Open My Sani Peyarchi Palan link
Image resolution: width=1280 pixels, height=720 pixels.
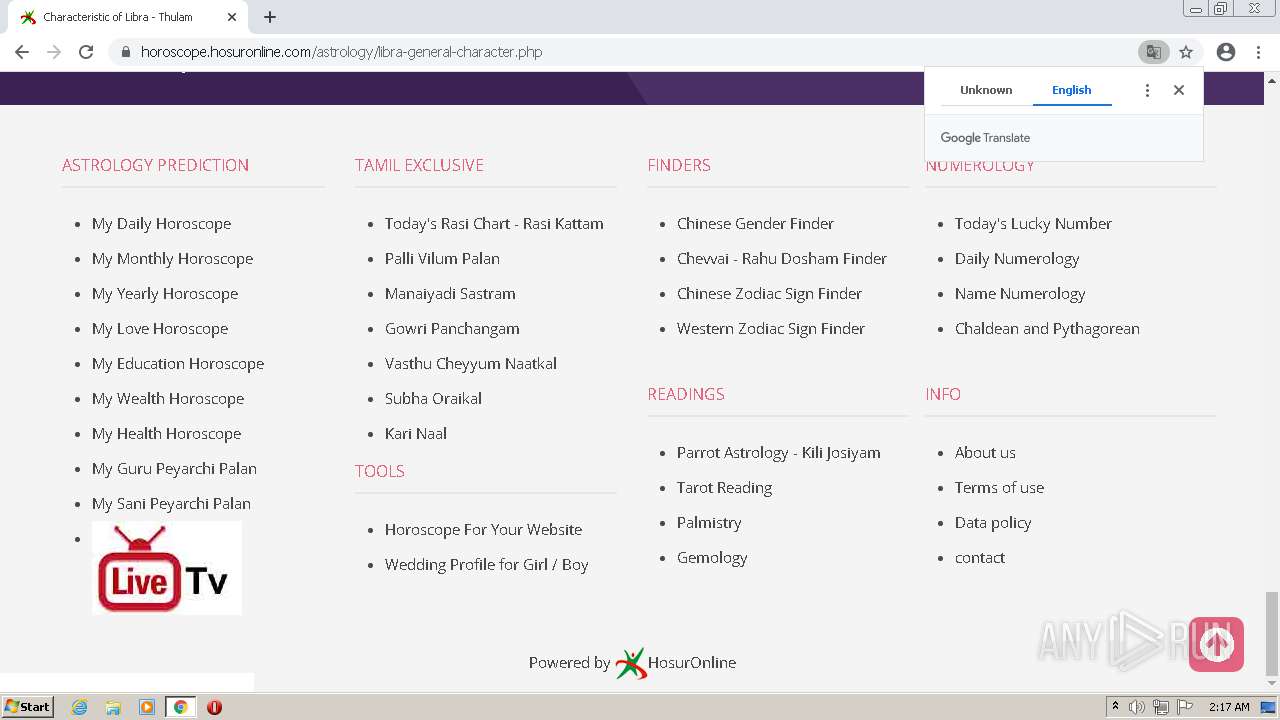tap(171, 504)
